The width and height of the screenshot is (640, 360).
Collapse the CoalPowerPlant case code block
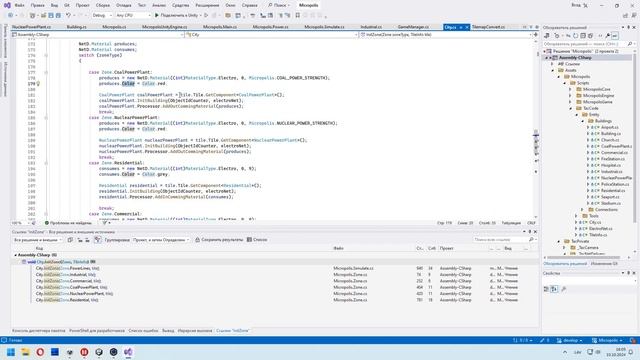pyautogui.click(x=46, y=72)
